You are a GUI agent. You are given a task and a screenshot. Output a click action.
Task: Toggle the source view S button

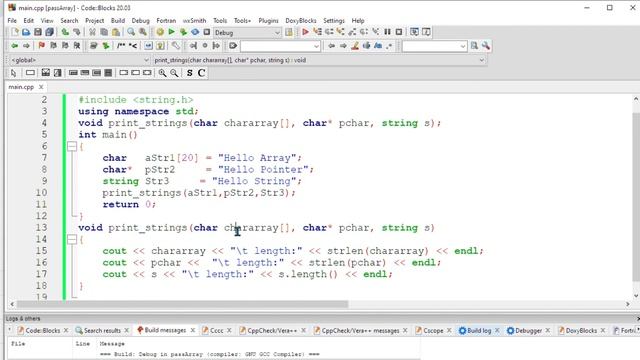click(189, 73)
